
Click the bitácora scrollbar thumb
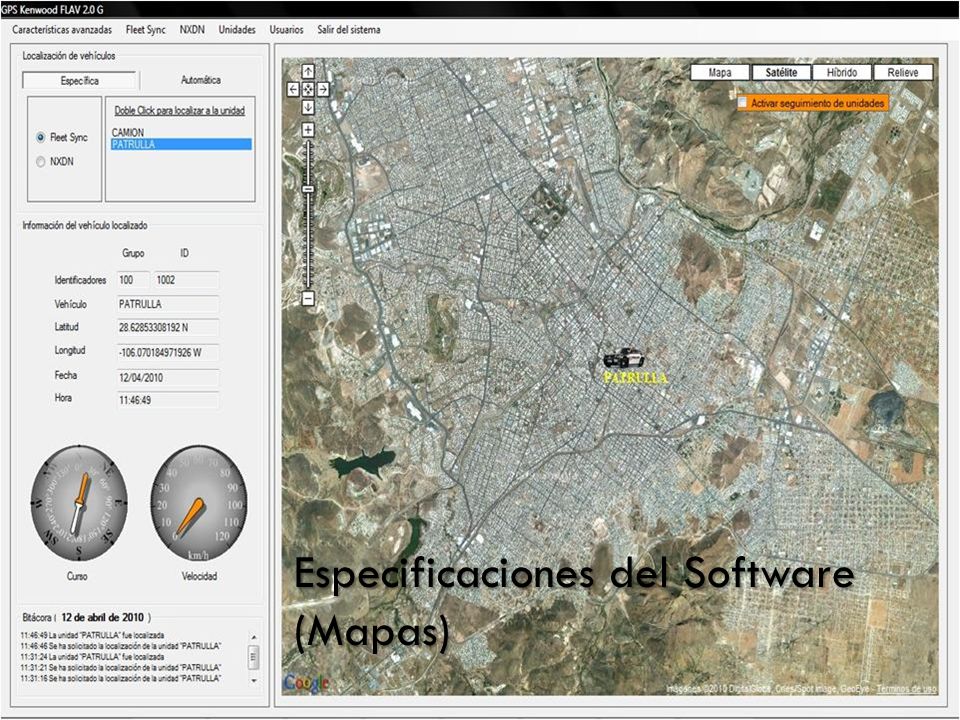(x=253, y=658)
